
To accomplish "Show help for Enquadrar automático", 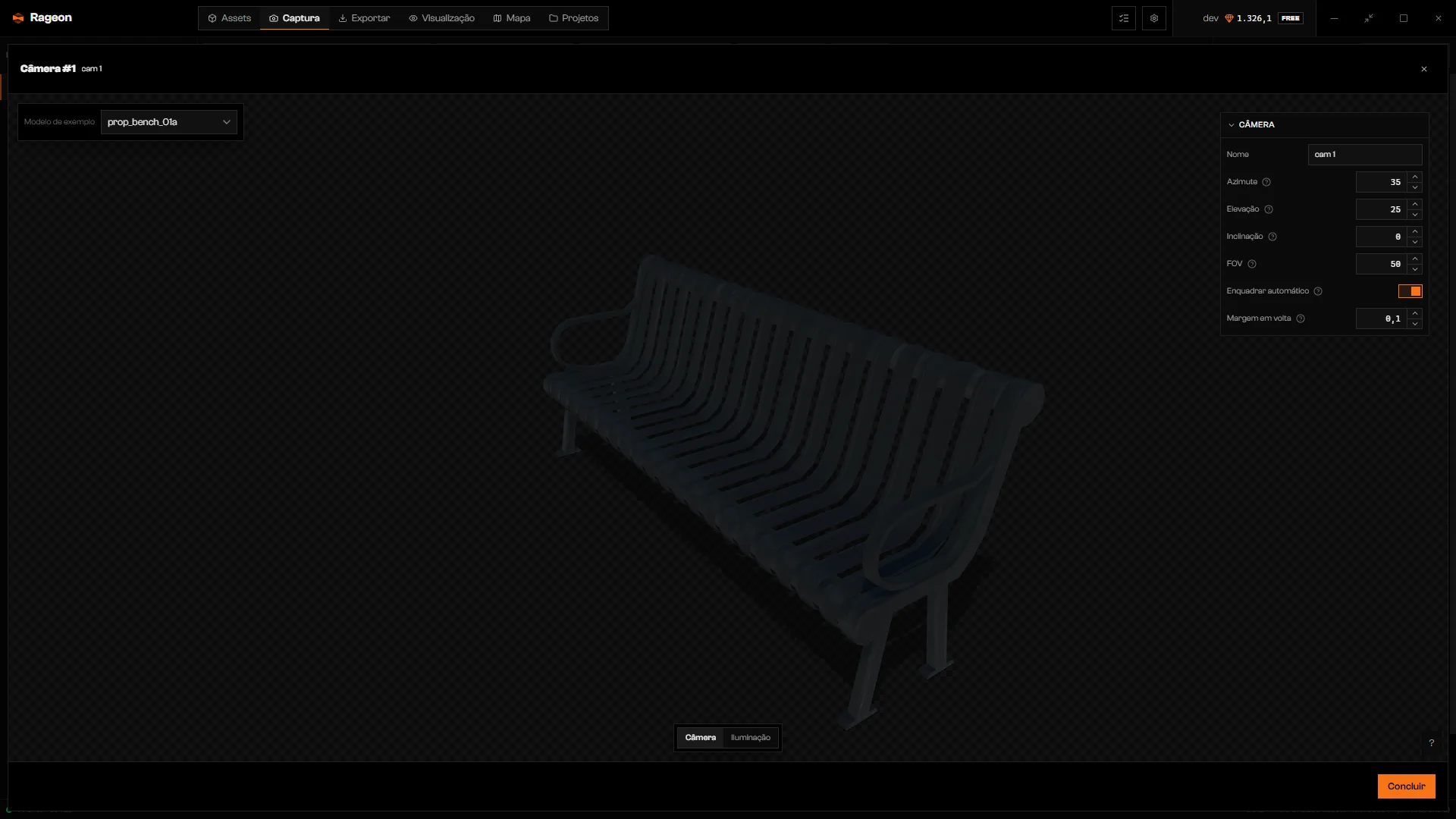I will [x=1318, y=291].
